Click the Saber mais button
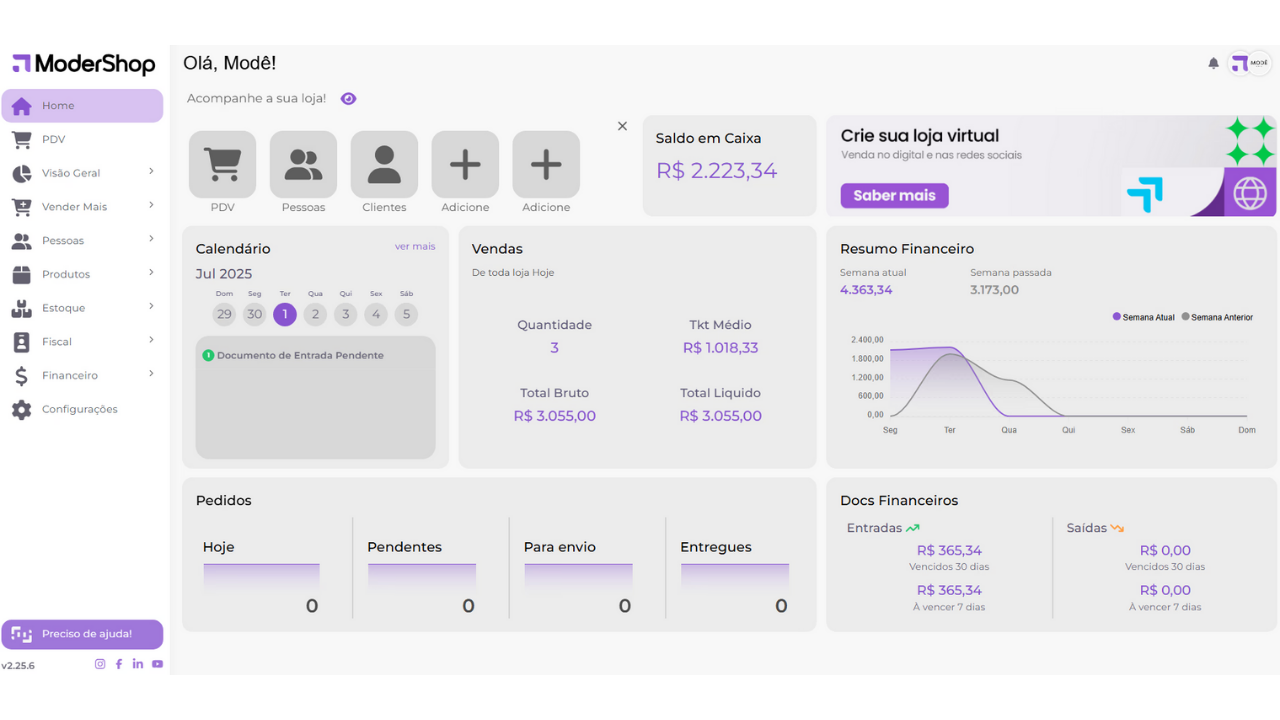This screenshot has height=720, width=1280. pos(894,195)
